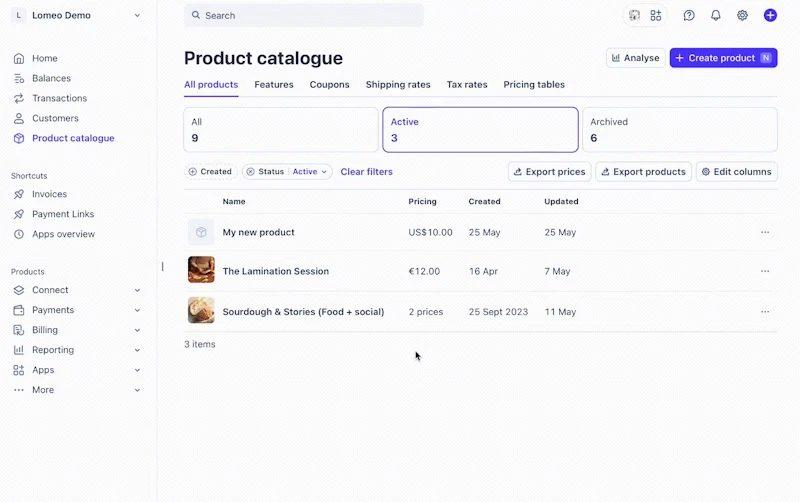Switch to the Tax rates tab

(467, 85)
